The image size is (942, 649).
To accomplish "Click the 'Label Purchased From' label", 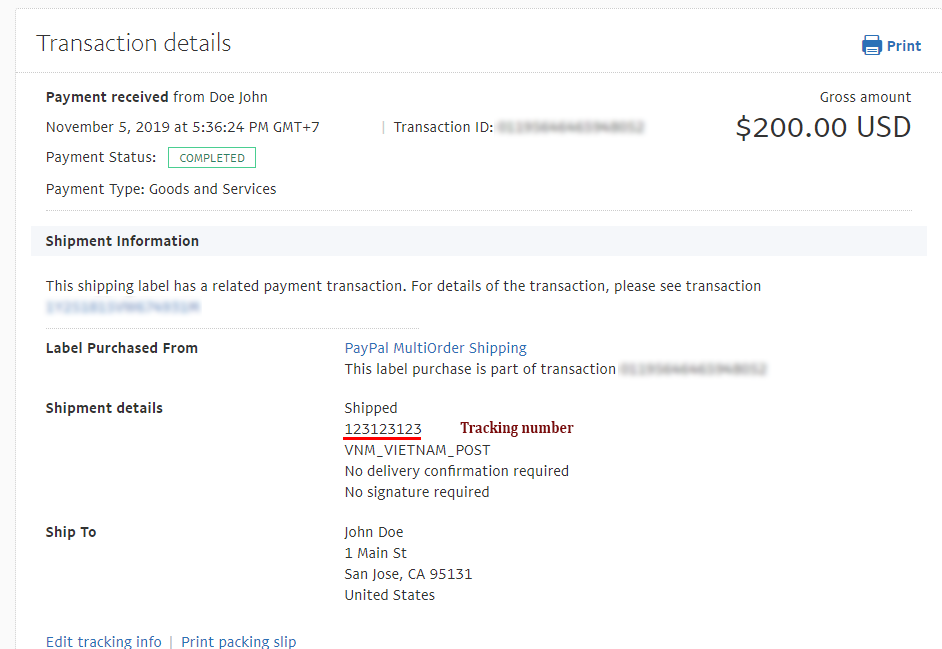I will tap(122, 348).
